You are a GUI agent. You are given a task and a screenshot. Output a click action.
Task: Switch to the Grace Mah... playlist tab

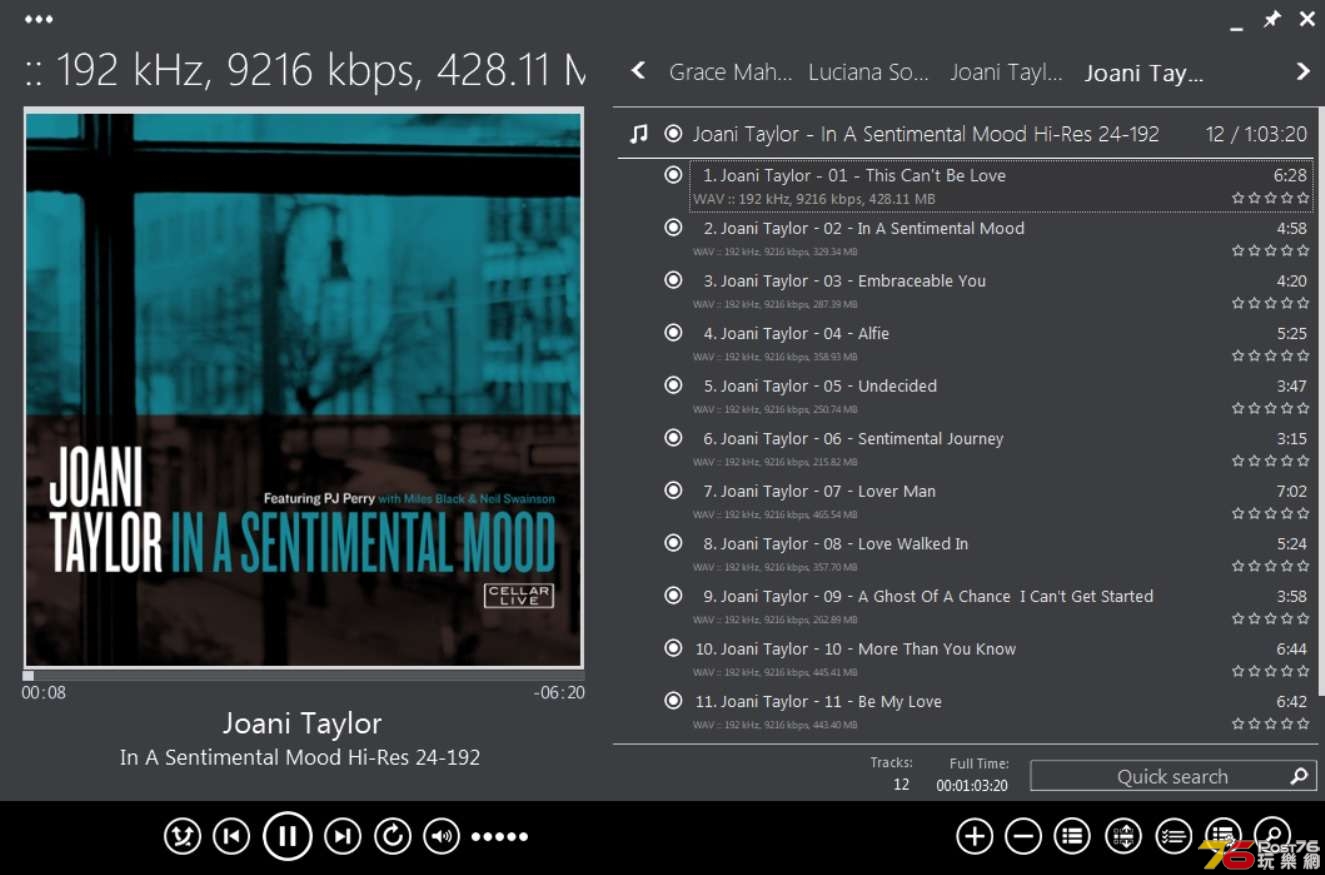pos(730,73)
